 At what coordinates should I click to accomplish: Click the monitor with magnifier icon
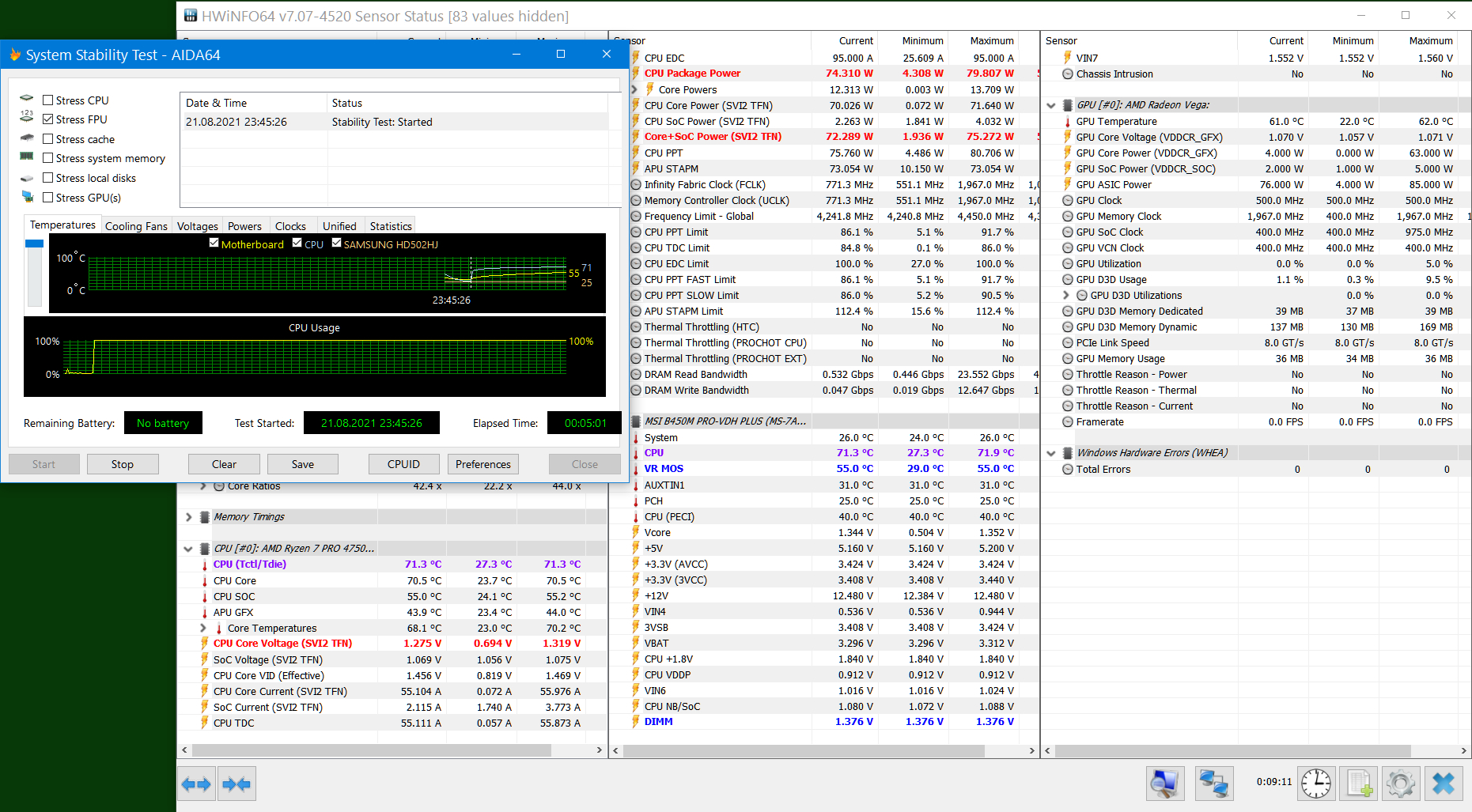point(1164,784)
